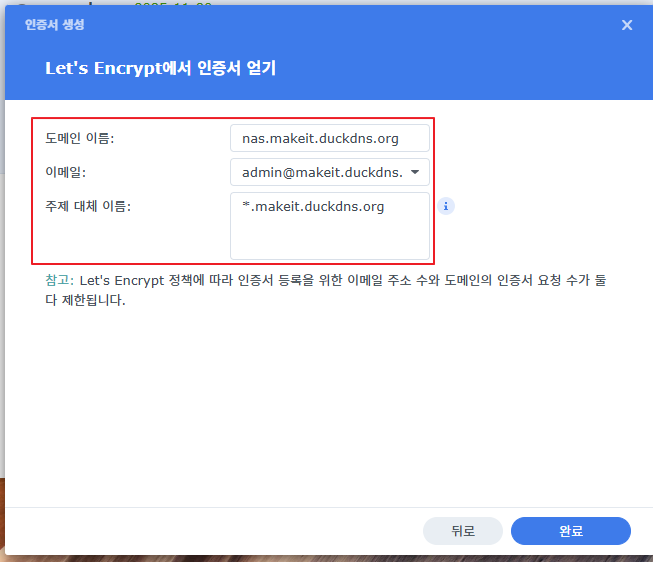
Task: Click the Let's Encrypt에서 인증서 얻기 heading
Action: click(x=160, y=68)
